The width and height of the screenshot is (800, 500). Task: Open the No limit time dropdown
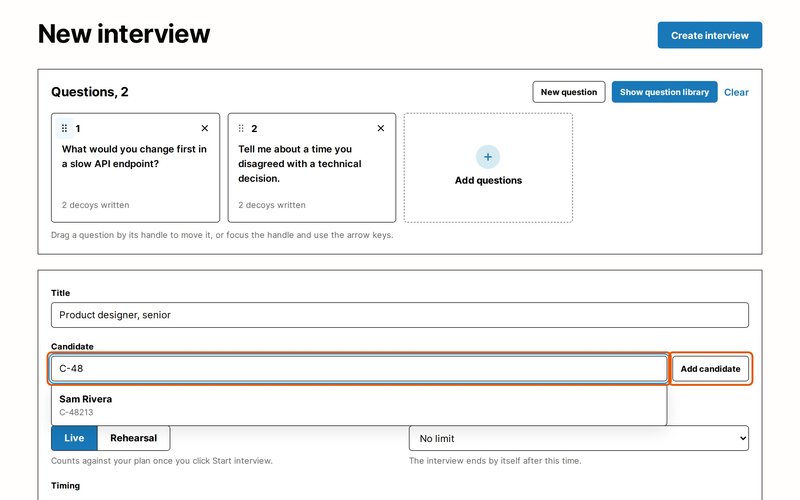(x=579, y=438)
